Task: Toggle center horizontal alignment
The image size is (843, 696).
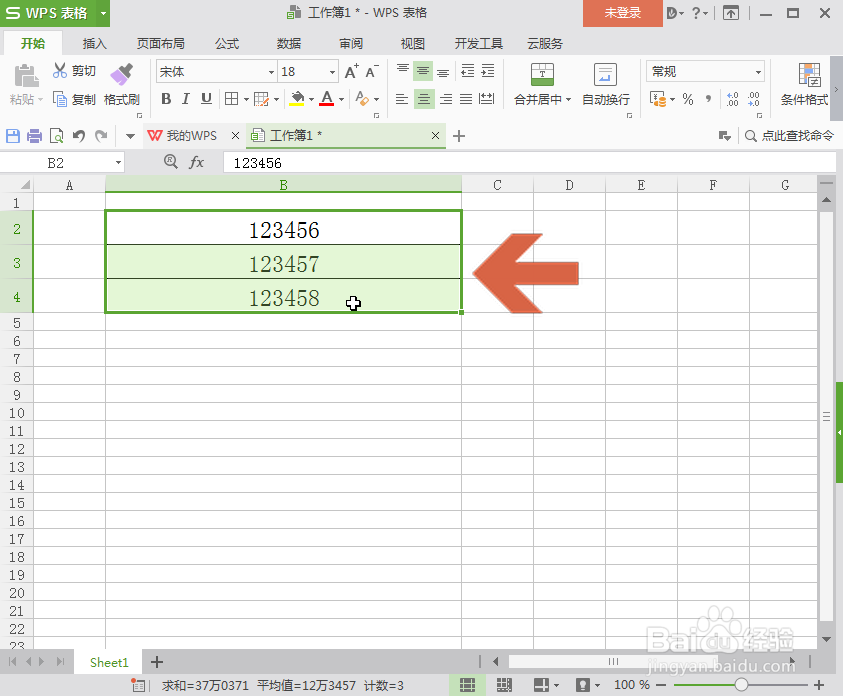Action: point(424,99)
